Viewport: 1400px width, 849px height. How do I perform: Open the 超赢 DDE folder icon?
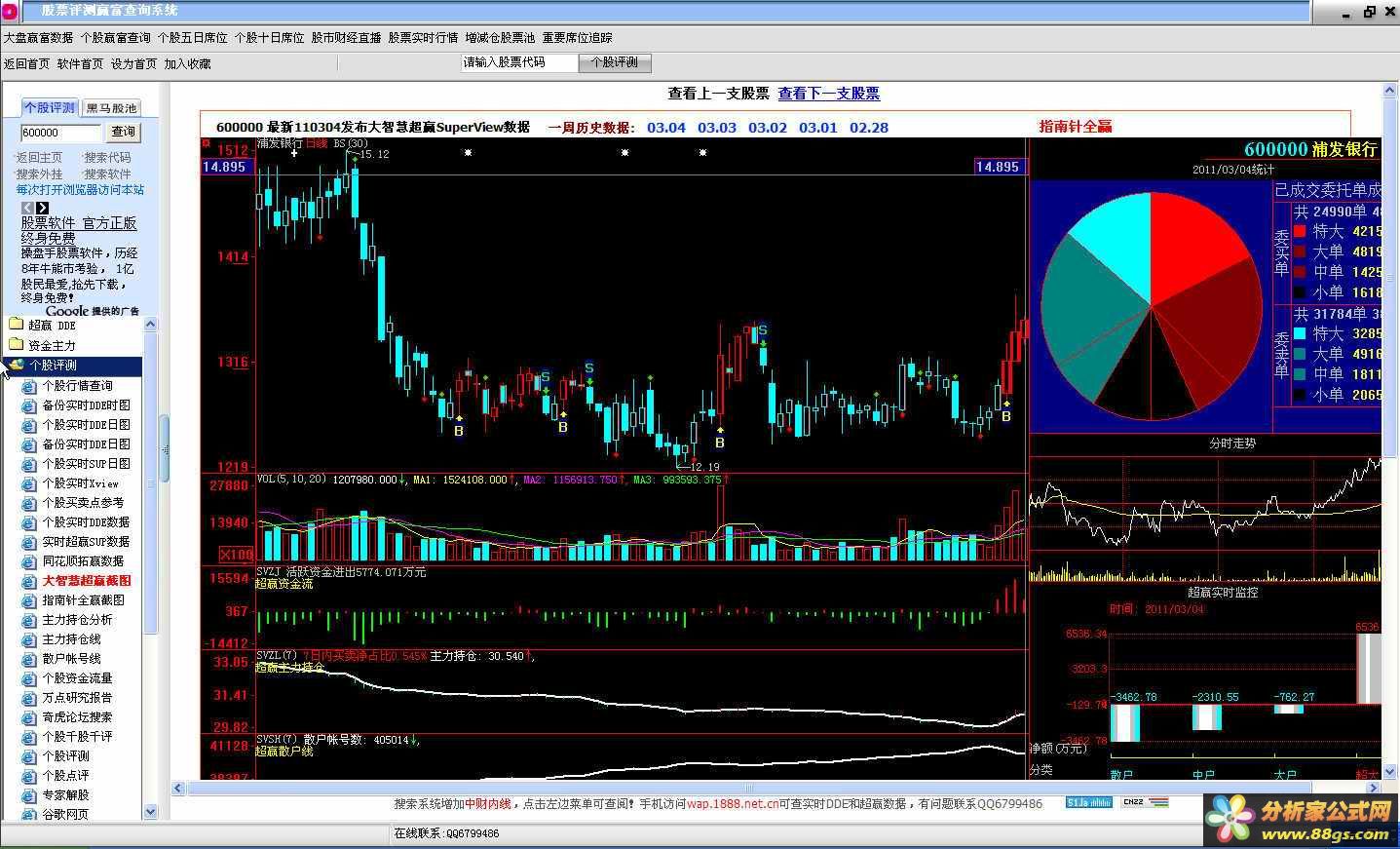click(15, 325)
